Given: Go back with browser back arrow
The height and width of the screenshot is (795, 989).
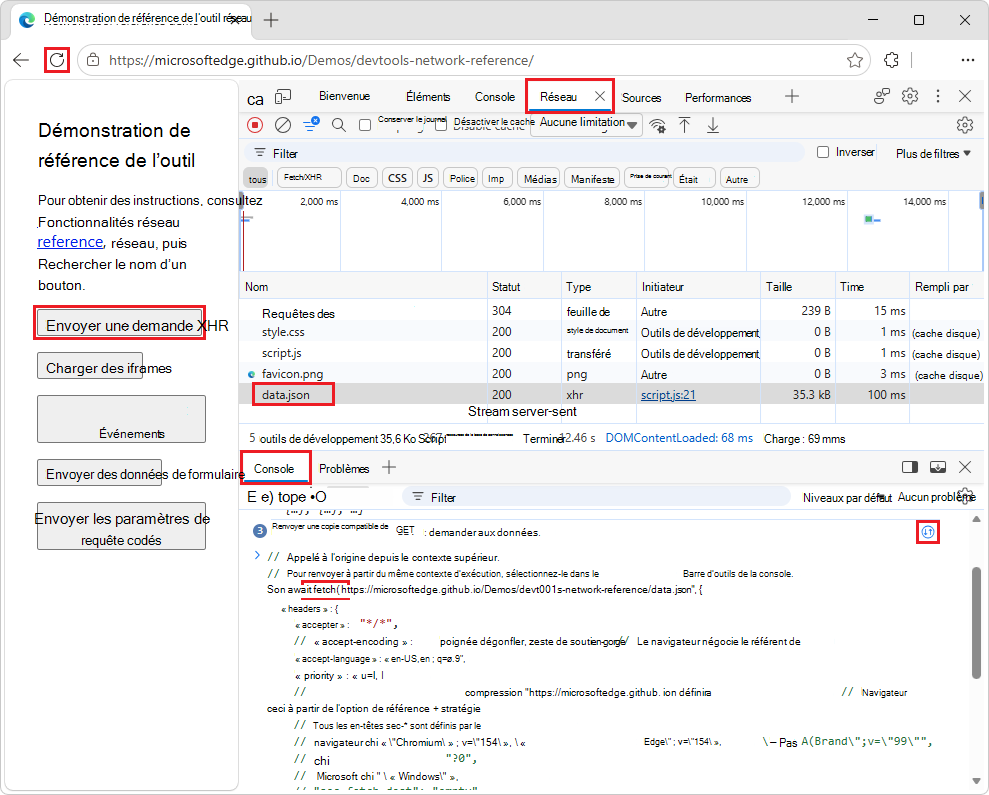Looking at the screenshot, I should click(21, 60).
